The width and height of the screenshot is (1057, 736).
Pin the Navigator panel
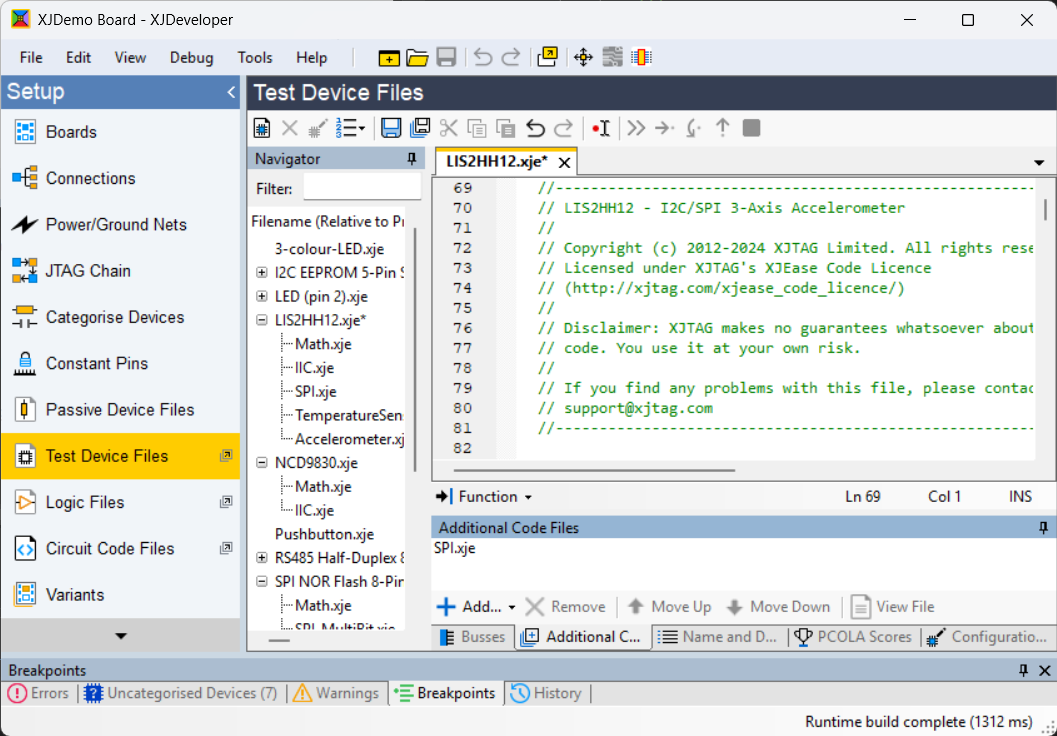tap(411, 159)
